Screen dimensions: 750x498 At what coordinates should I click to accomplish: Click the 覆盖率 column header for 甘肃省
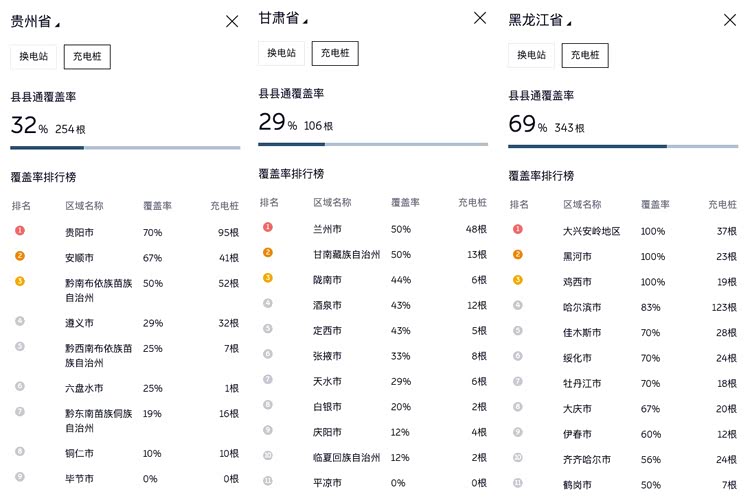pos(405,202)
